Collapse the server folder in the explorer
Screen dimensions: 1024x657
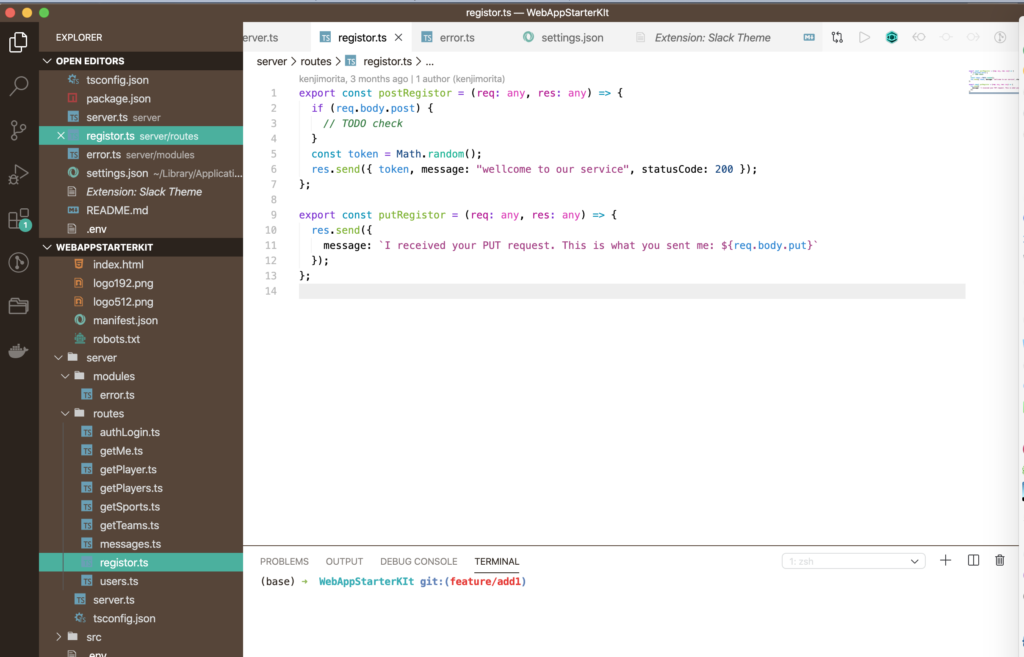tap(59, 357)
